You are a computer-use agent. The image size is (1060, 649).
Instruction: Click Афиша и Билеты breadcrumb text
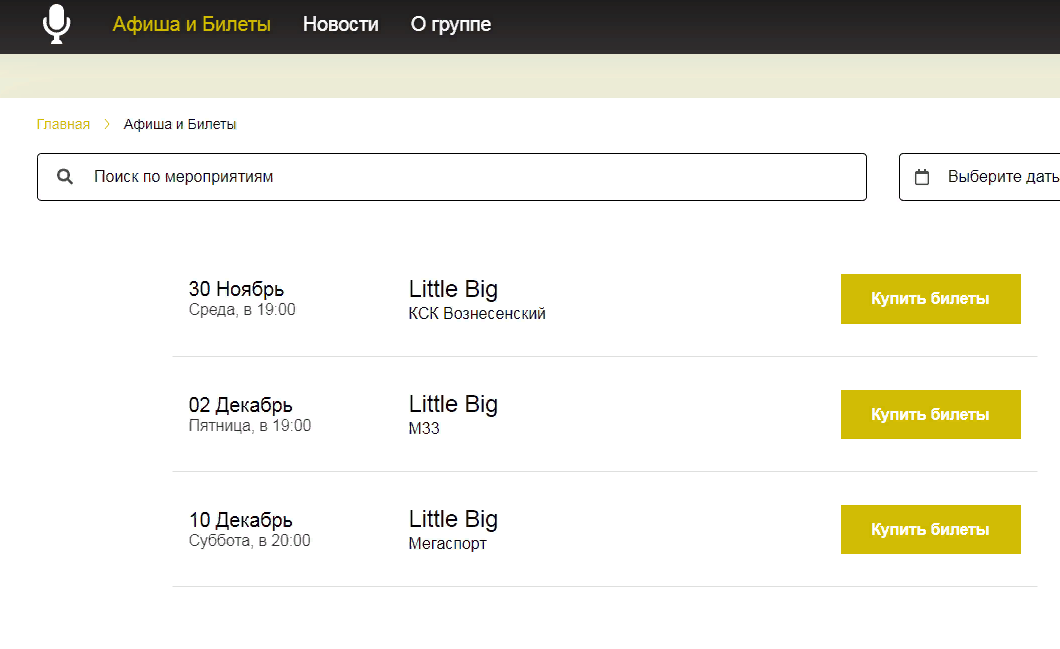(x=180, y=124)
